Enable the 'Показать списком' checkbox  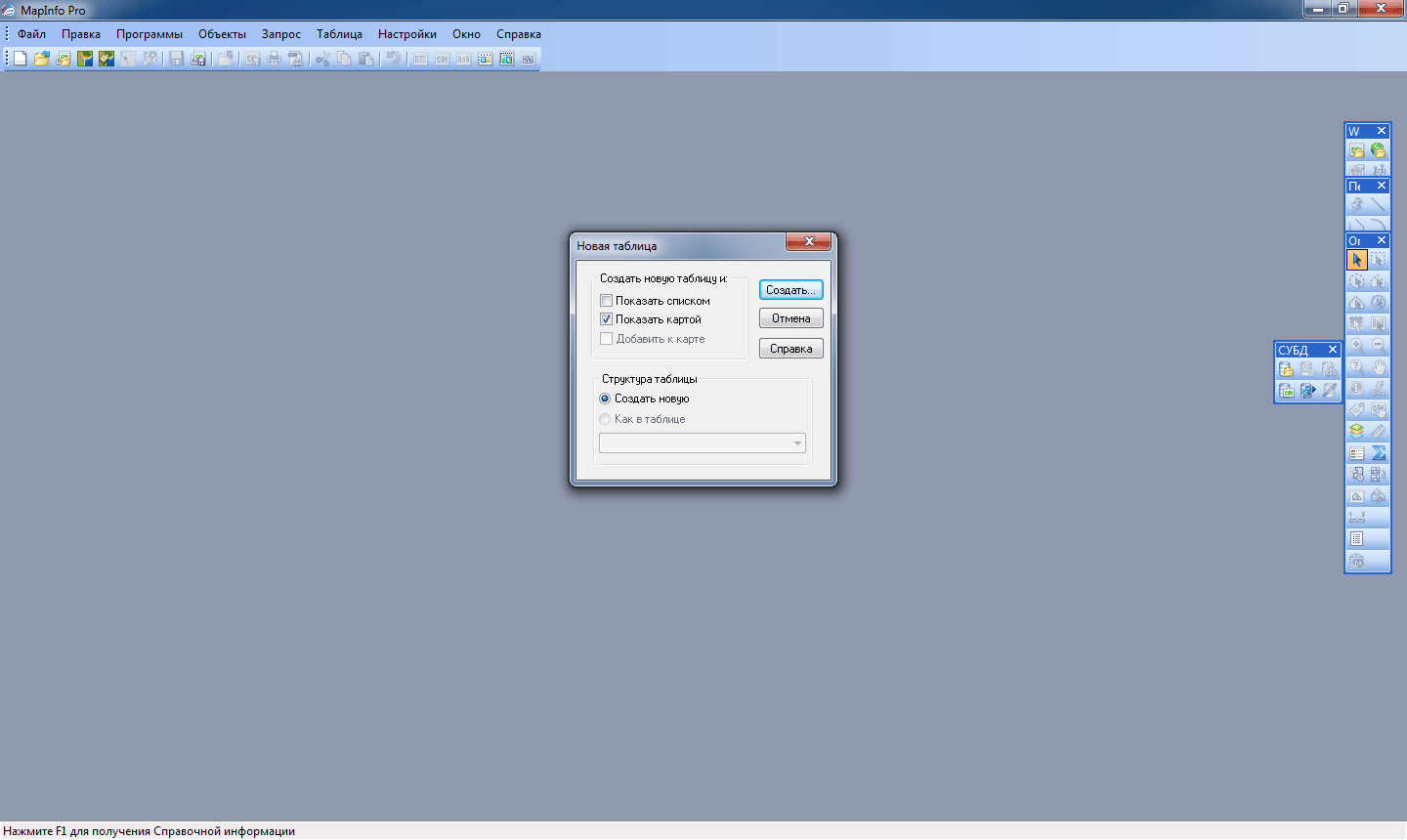pyautogui.click(x=607, y=301)
